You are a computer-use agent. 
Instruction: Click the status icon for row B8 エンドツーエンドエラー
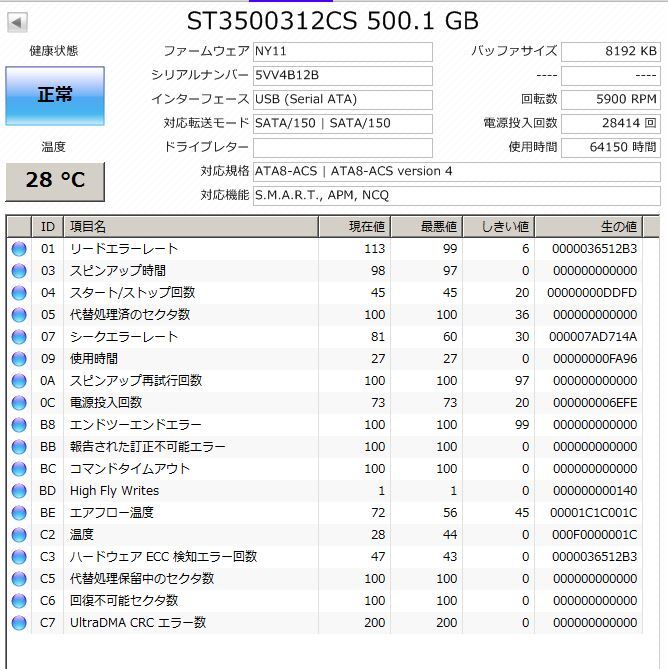19,425
